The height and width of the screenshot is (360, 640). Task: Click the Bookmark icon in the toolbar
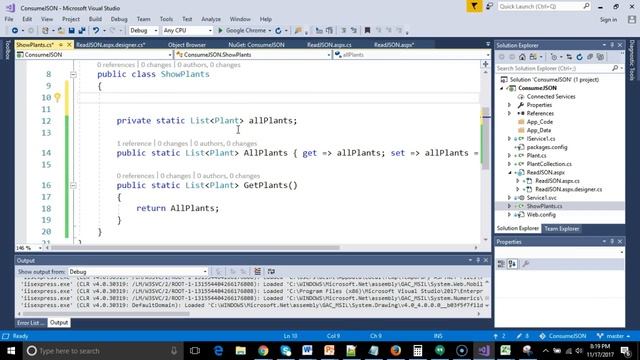367,31
